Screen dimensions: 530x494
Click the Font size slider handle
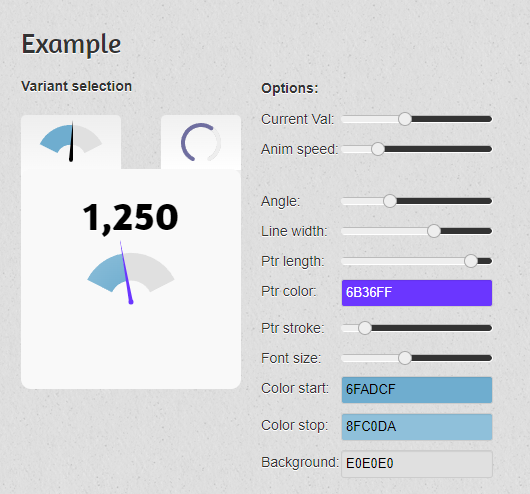405,358
